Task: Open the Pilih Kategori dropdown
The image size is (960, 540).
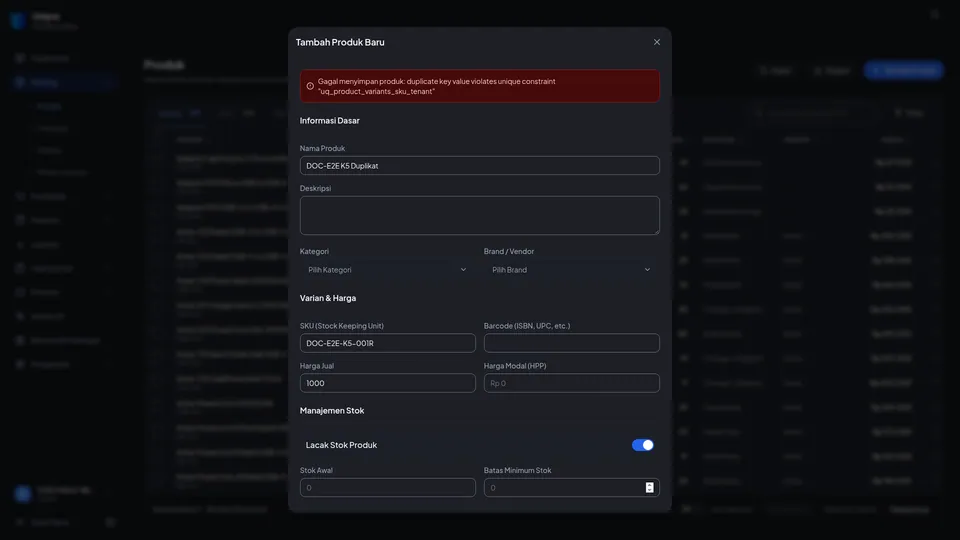Action: (387, 270)
